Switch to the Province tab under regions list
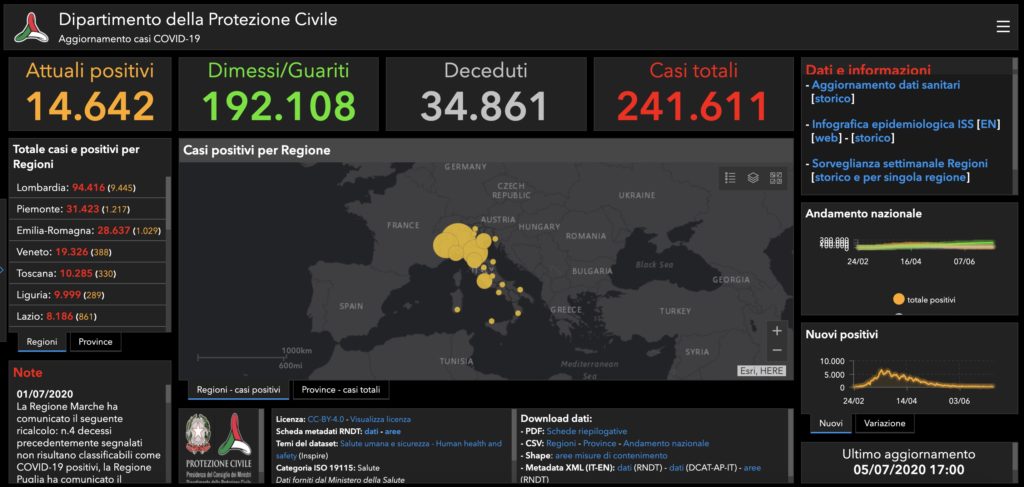 tap(95, 342)
